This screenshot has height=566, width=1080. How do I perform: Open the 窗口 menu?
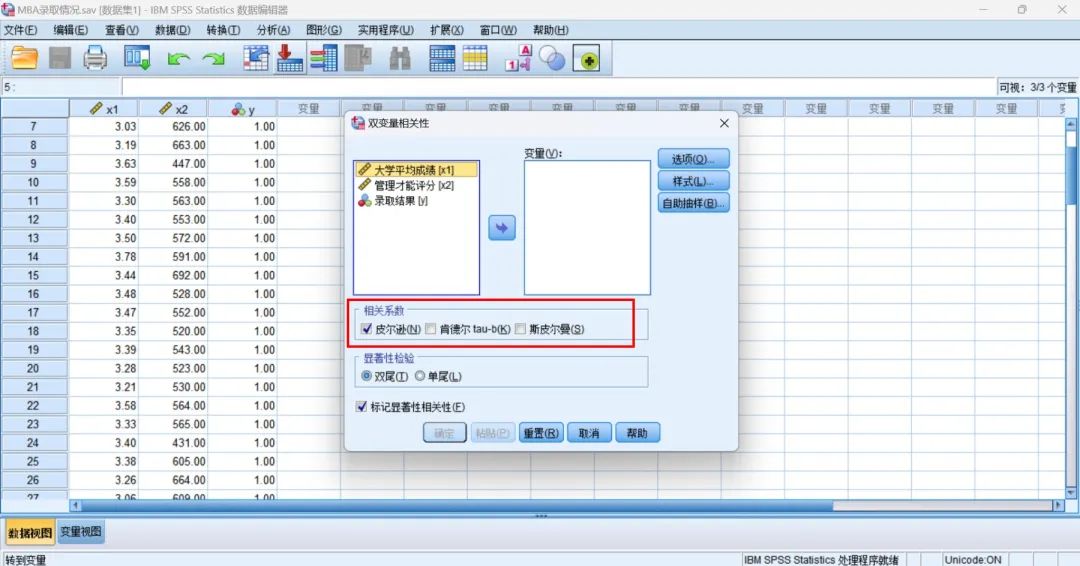click(x=498, y=30)
